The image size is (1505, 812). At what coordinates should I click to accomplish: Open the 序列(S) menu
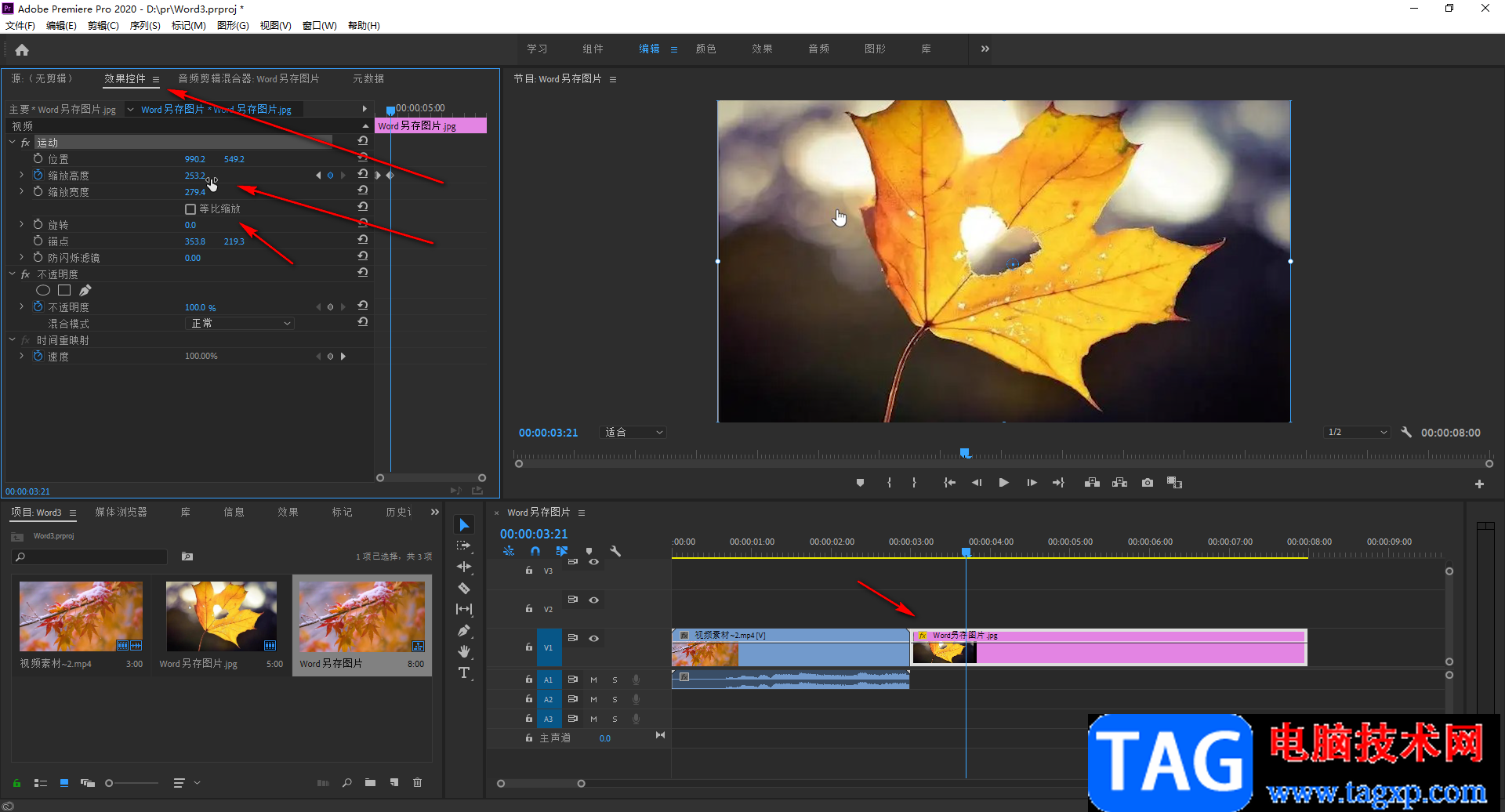click(145, 26)
